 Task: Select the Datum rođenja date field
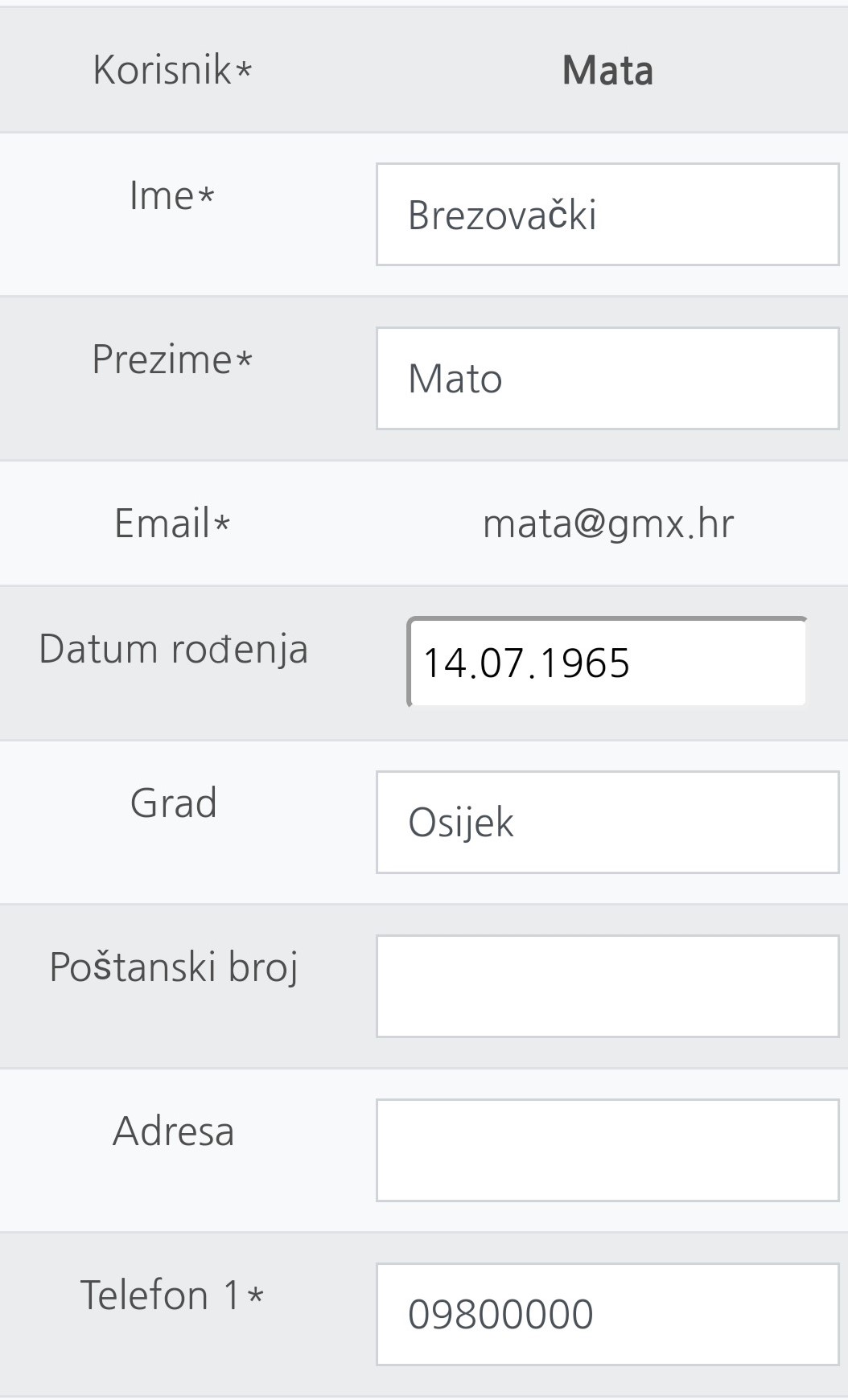tap(607, 663)
